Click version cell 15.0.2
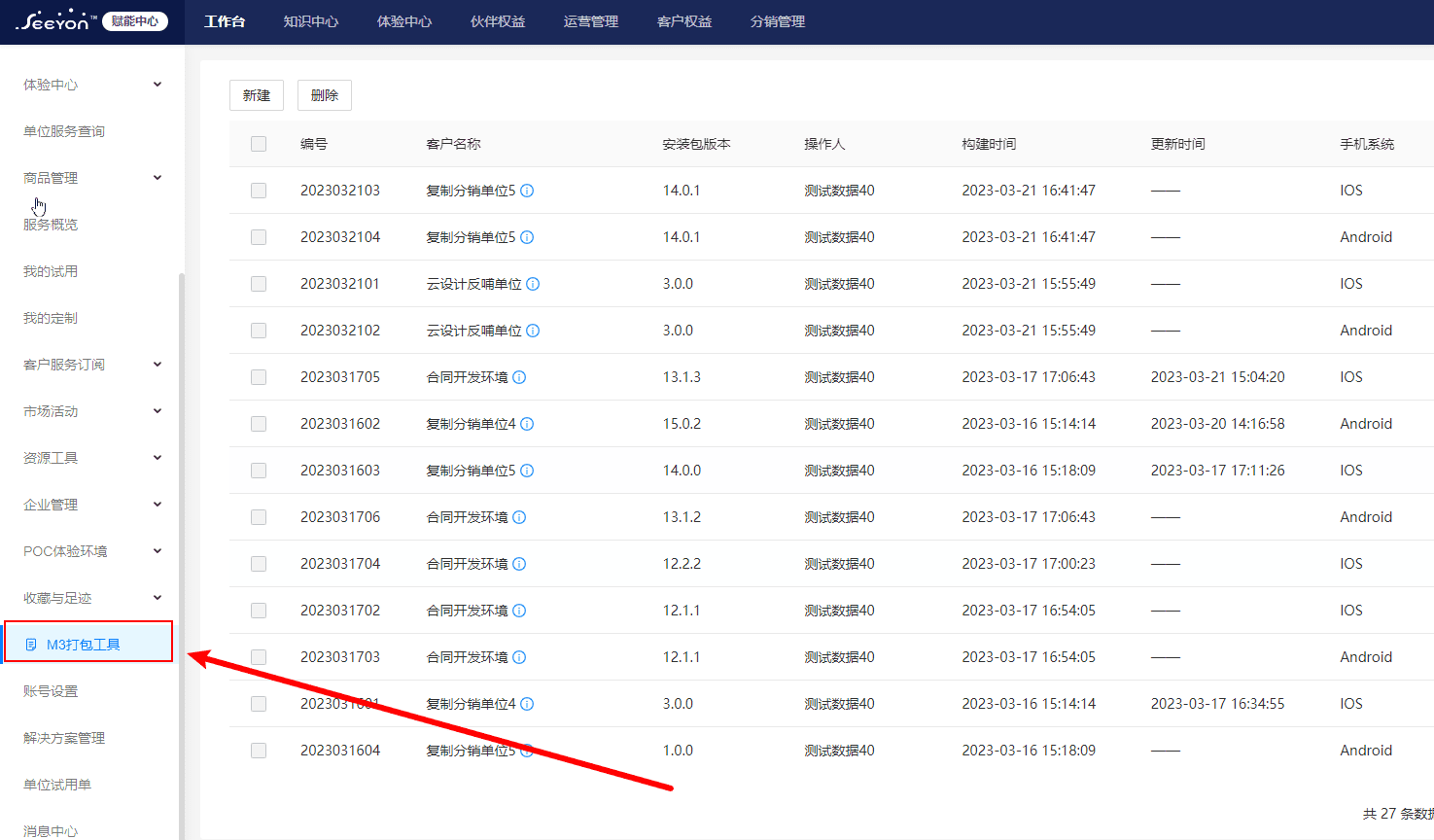The width and height of the screenshot is (1434, 840). [682, 424]
